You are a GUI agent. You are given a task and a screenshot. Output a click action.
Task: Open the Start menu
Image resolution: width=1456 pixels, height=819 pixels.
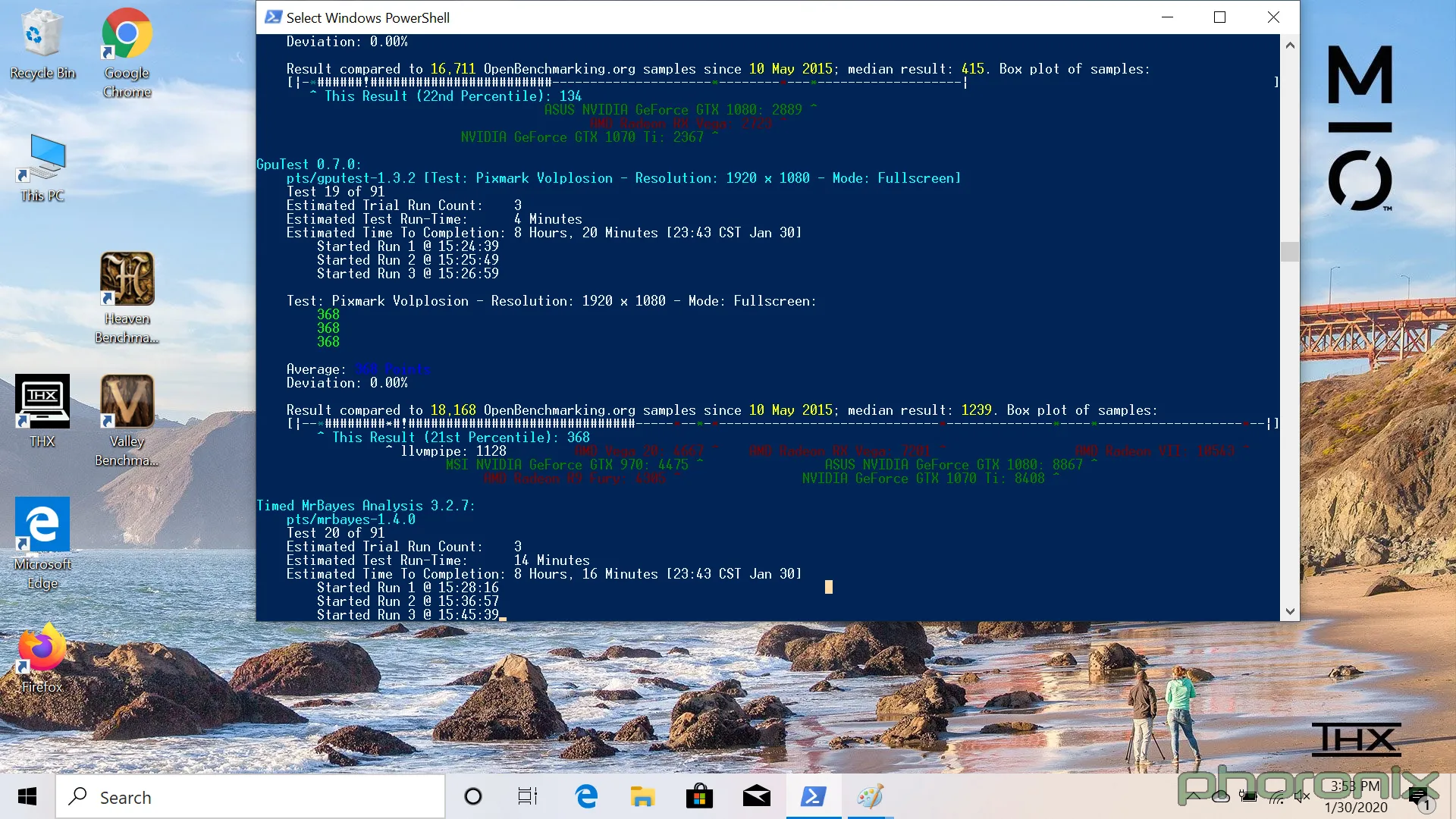(x=27, y=797)
